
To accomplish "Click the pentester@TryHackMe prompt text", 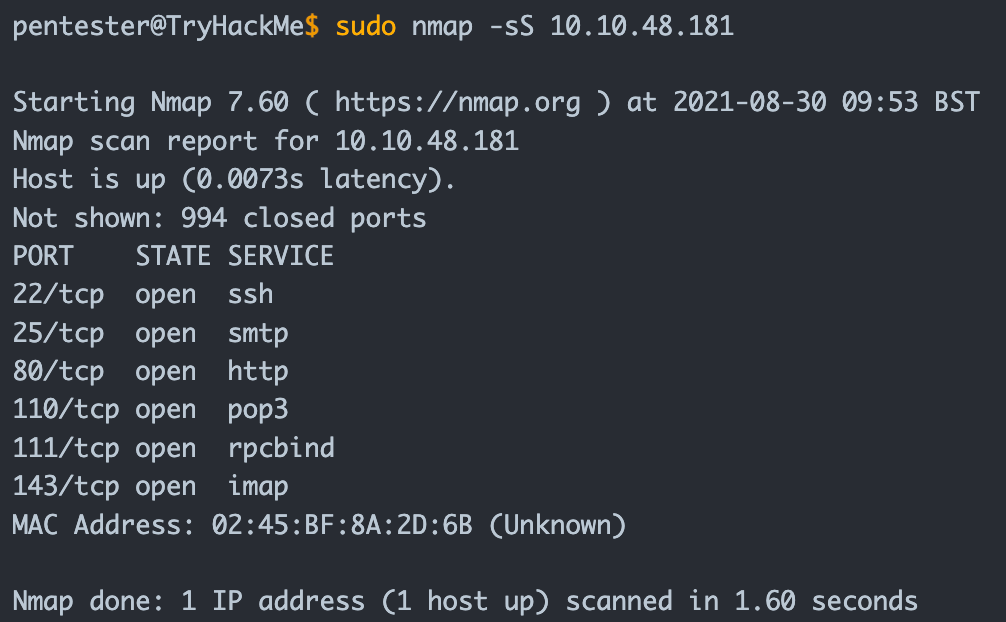I will [x=158, y=26].
